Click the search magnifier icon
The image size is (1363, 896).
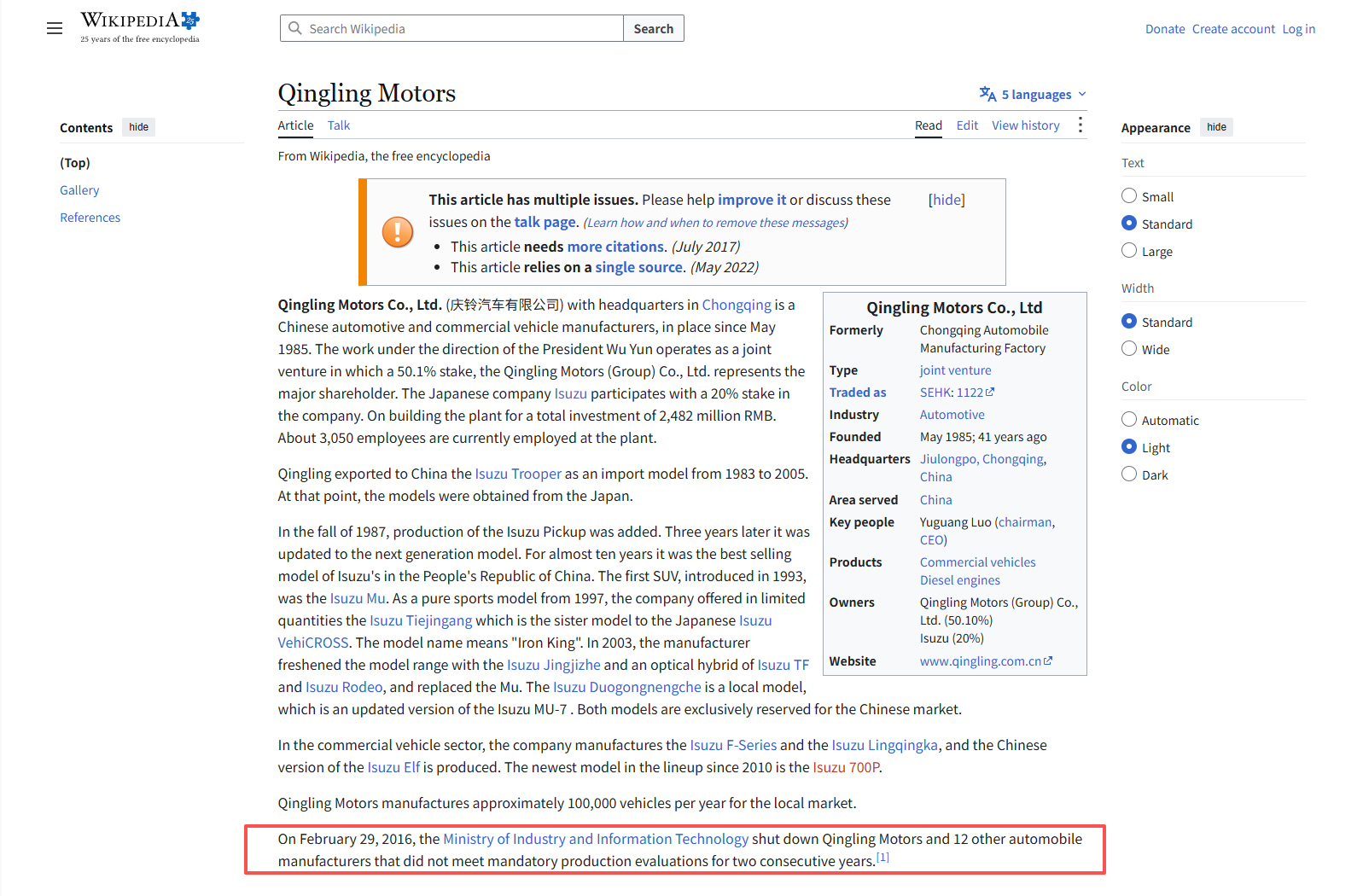(295, 28)
